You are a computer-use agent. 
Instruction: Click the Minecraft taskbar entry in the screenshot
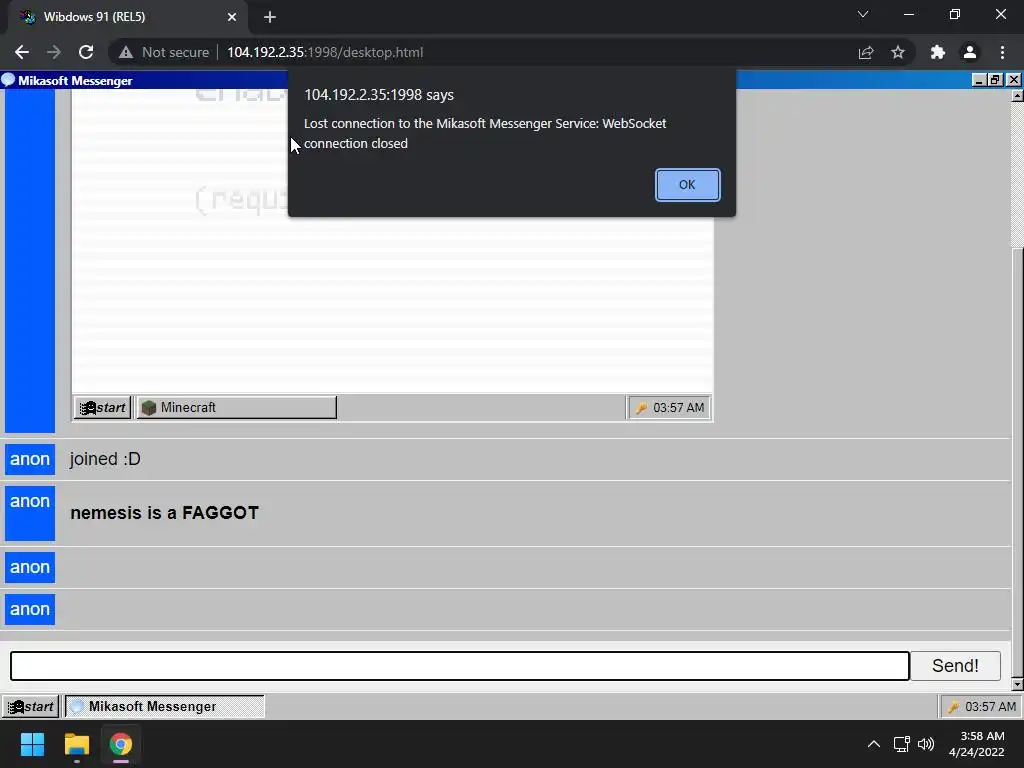click(236, 408)
